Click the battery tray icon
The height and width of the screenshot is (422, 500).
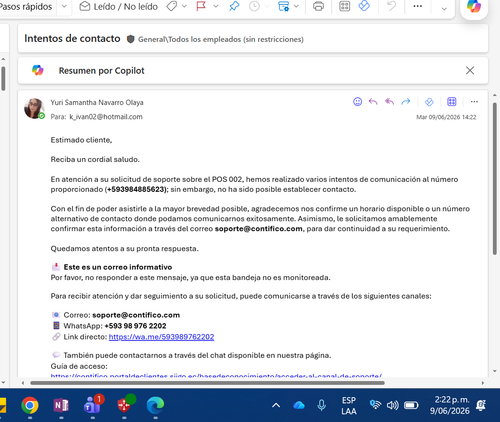click(411, 405)
